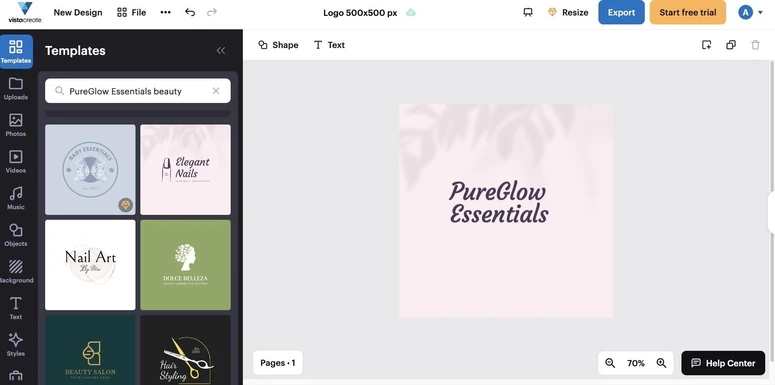Screen dimensions: 775x385
Task: Open the Text sidebar panel
Action: pyautogui.click(x=16, y=308)
